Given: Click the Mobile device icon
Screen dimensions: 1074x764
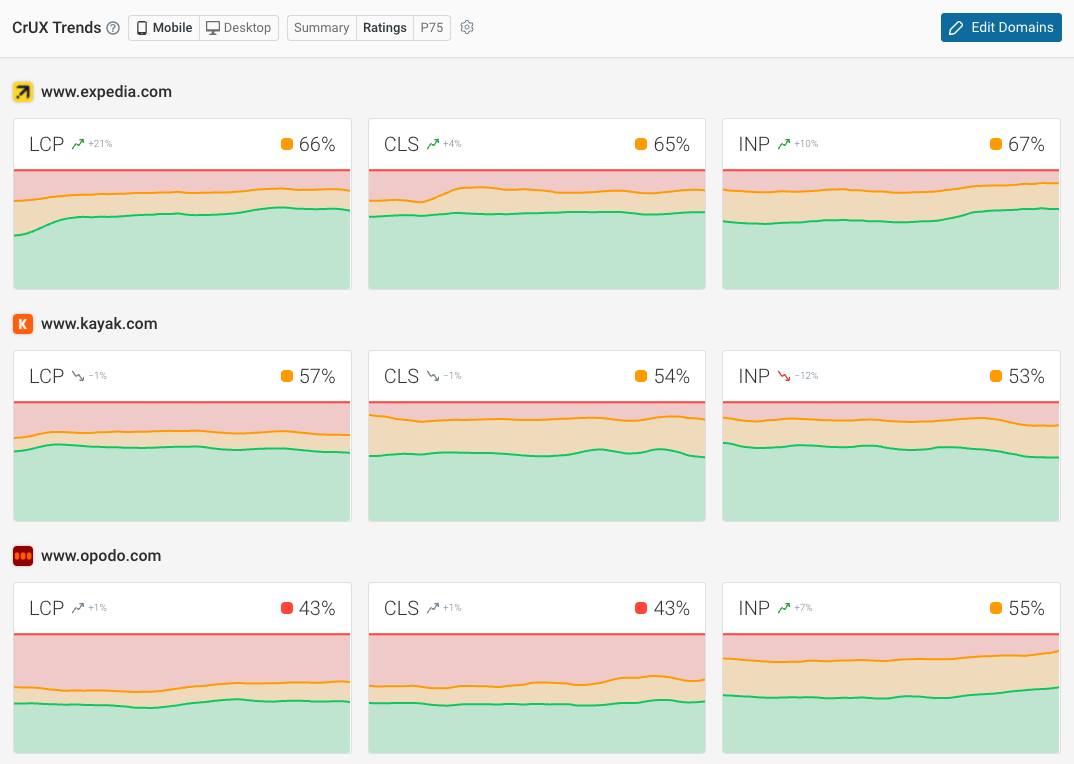Looking at the screenshot, I should (x=140, y=27).
